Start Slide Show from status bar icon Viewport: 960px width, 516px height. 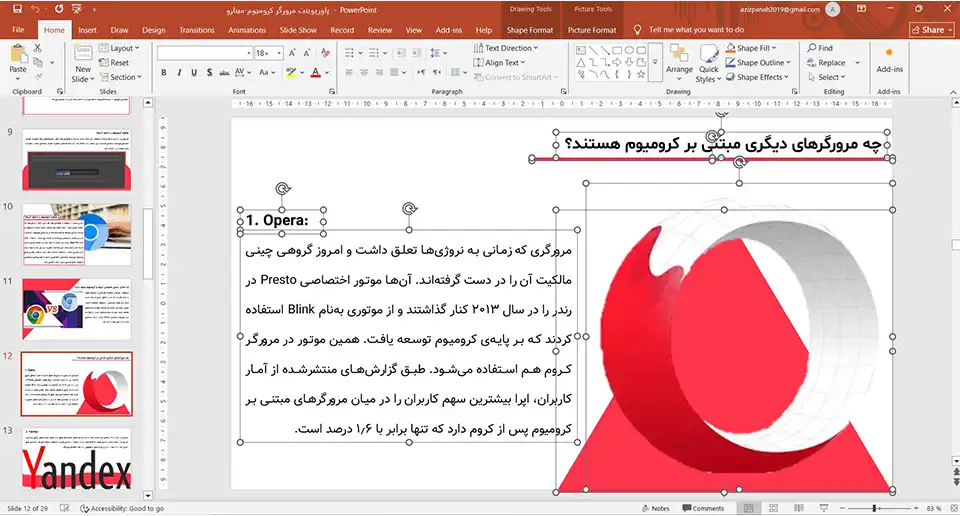[x=824, y=508]
